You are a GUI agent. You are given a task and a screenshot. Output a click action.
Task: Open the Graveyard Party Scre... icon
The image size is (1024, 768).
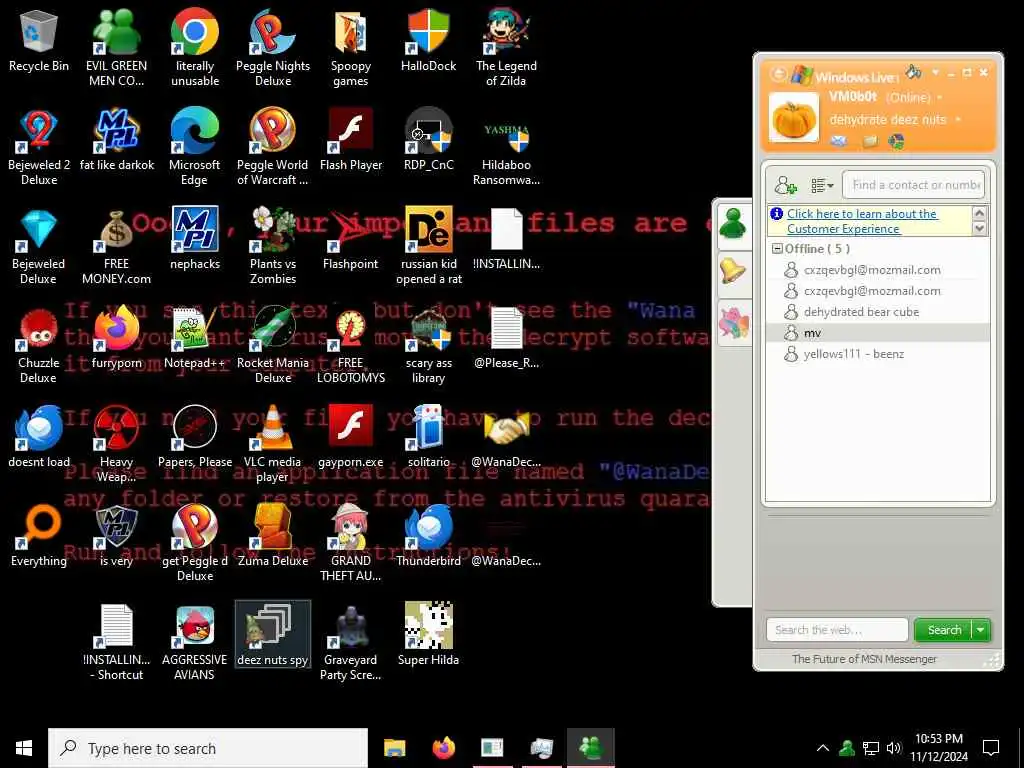pyautogui.click(x=351, y=643)
